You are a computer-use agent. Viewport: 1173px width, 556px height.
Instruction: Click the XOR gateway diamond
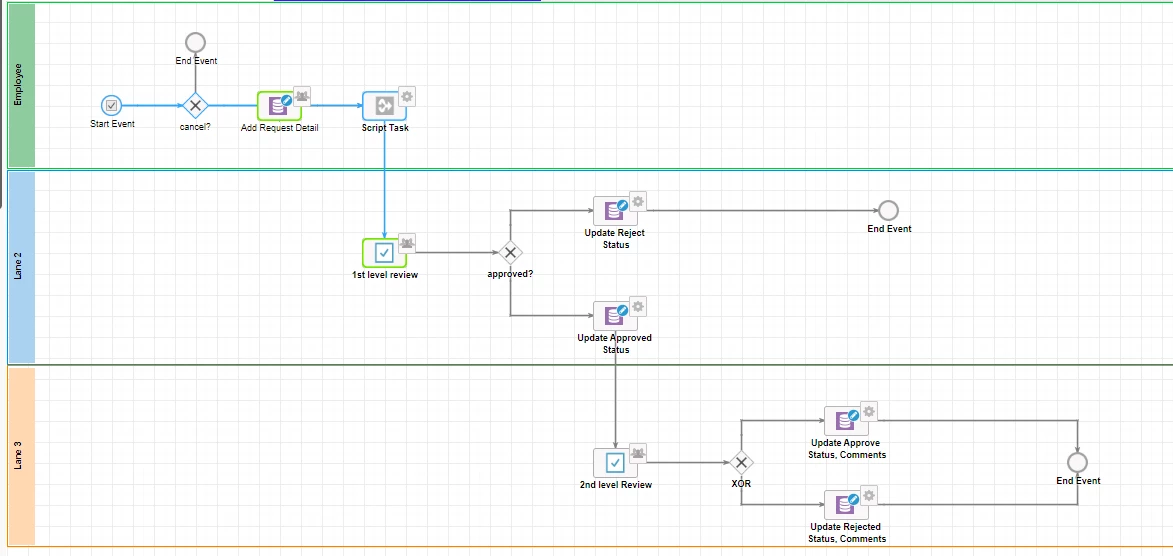[741, 462]
